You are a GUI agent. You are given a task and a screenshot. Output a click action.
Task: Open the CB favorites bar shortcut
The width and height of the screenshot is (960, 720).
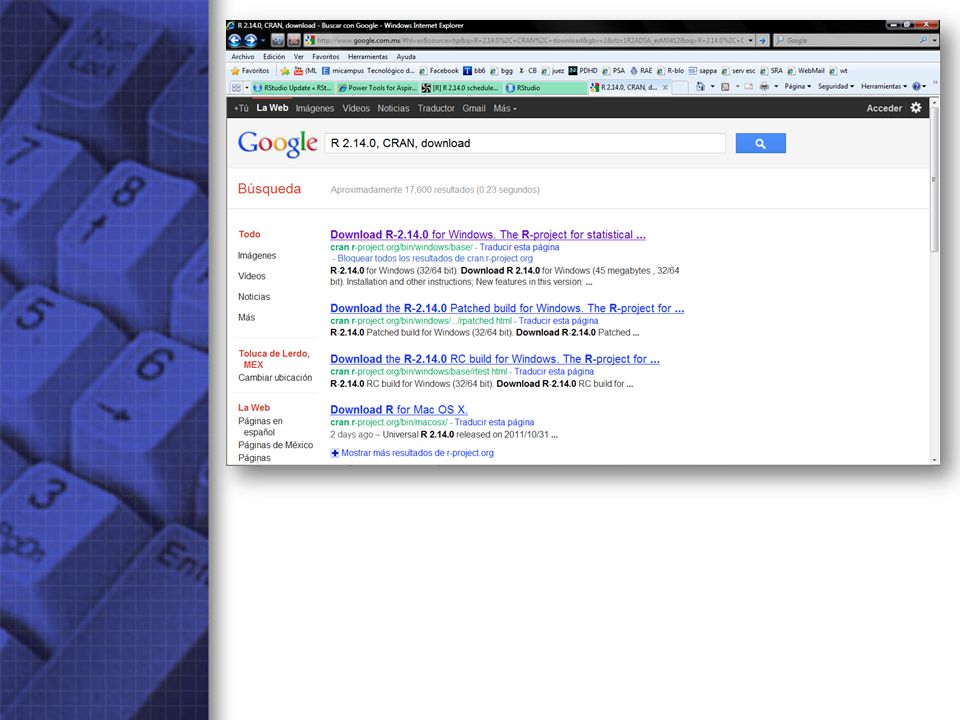pyautogui.click(x=527, y=71)
